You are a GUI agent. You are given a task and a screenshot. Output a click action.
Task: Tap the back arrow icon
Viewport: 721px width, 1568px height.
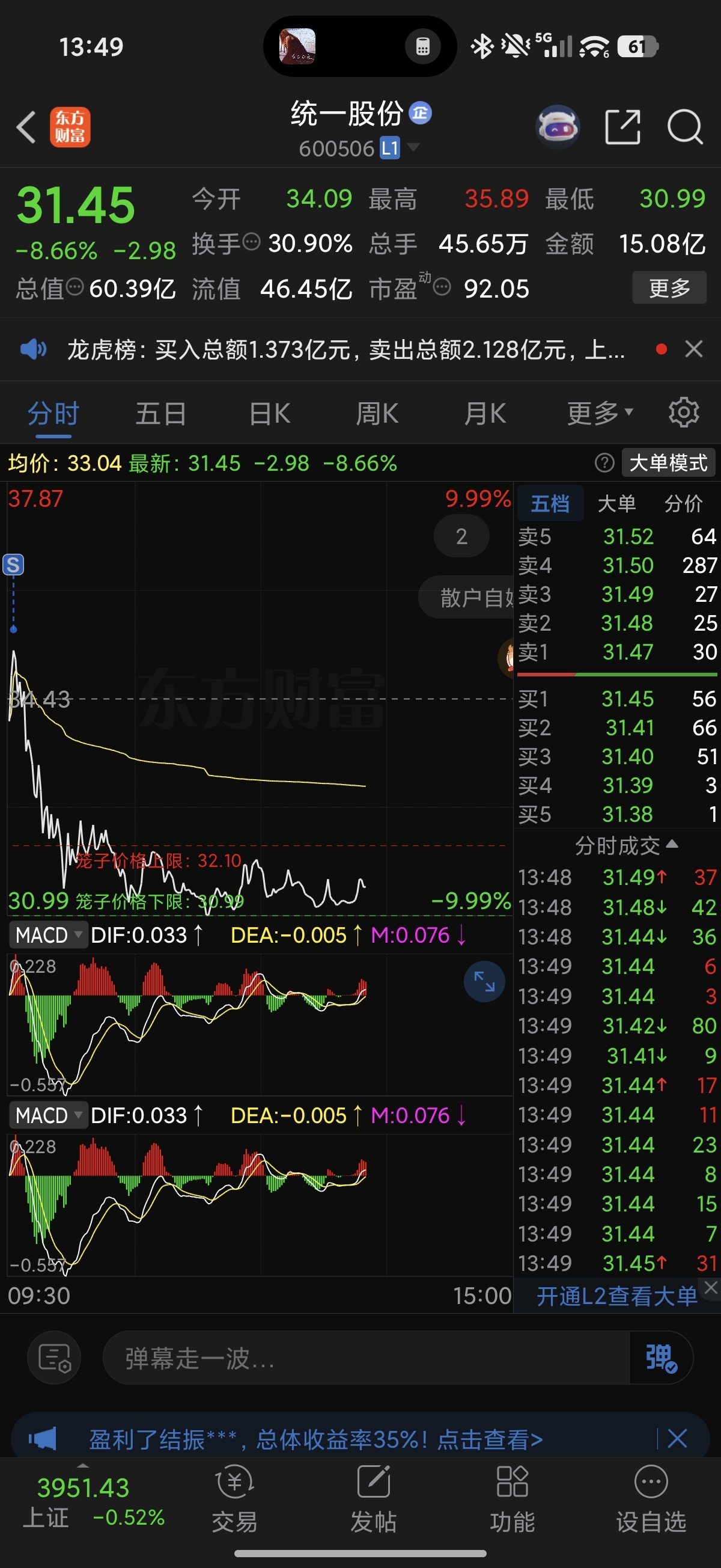26,127
